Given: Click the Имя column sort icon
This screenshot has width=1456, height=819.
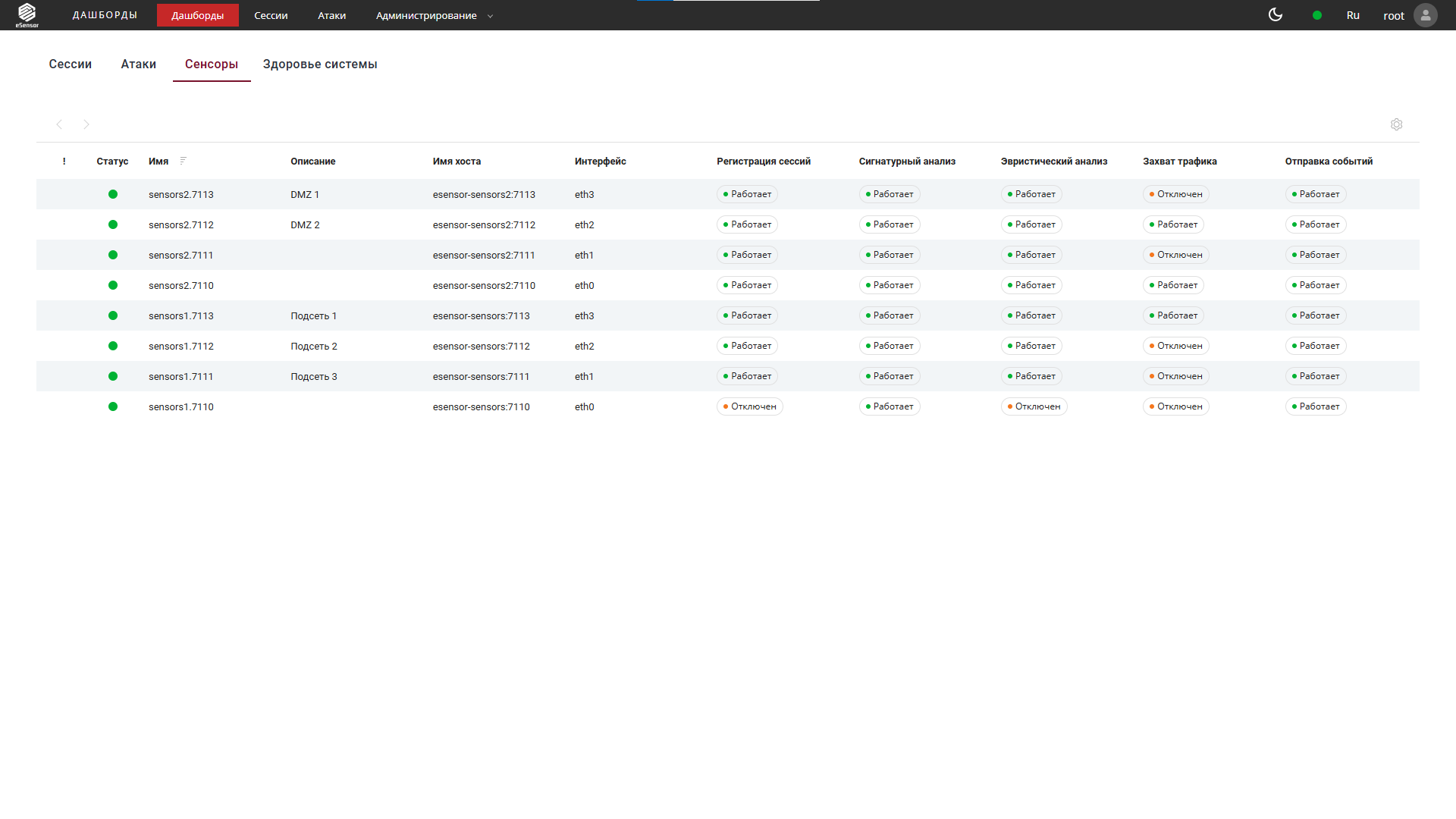Looking at the screenshot, I should [x=183, y=161].
